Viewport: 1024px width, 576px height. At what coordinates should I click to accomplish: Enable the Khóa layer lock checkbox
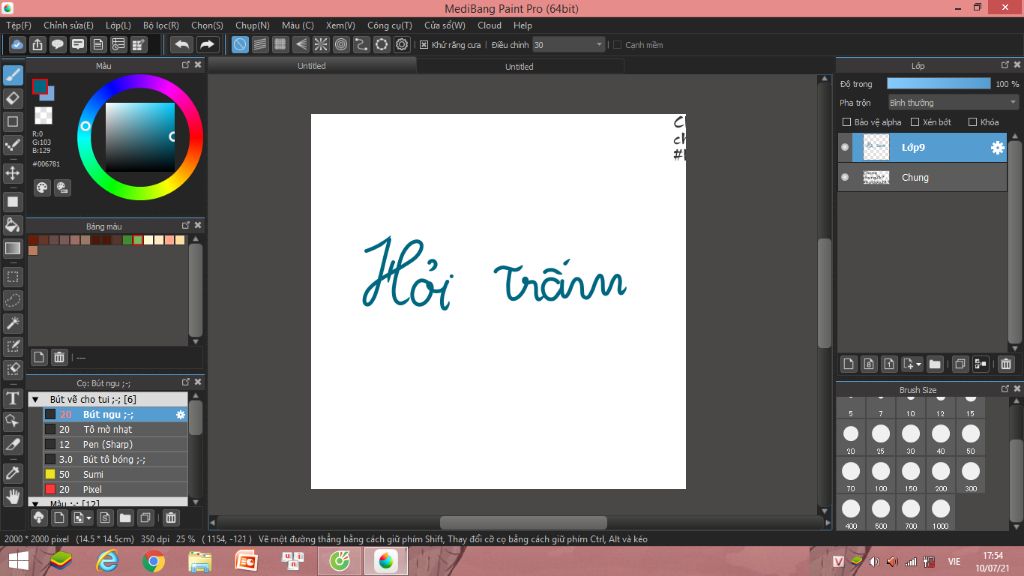point(972,122)
